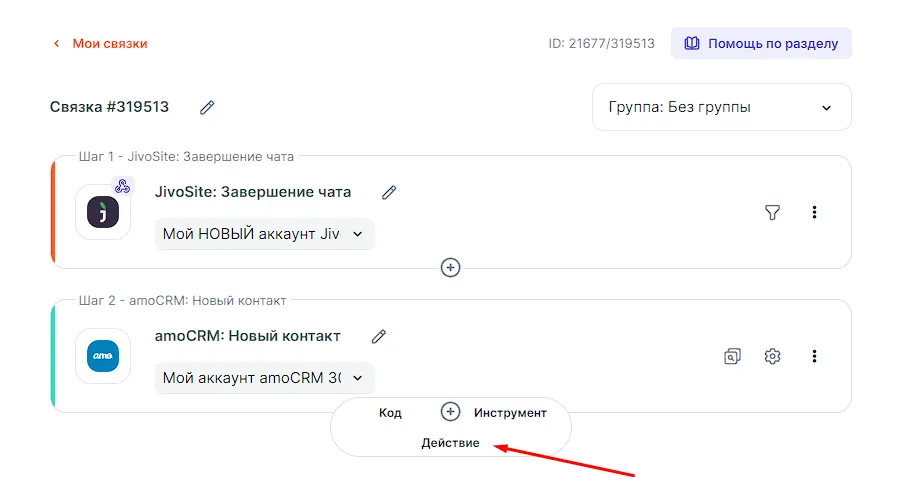Expand the Группа: Без группы dropdown

point(721,107)
